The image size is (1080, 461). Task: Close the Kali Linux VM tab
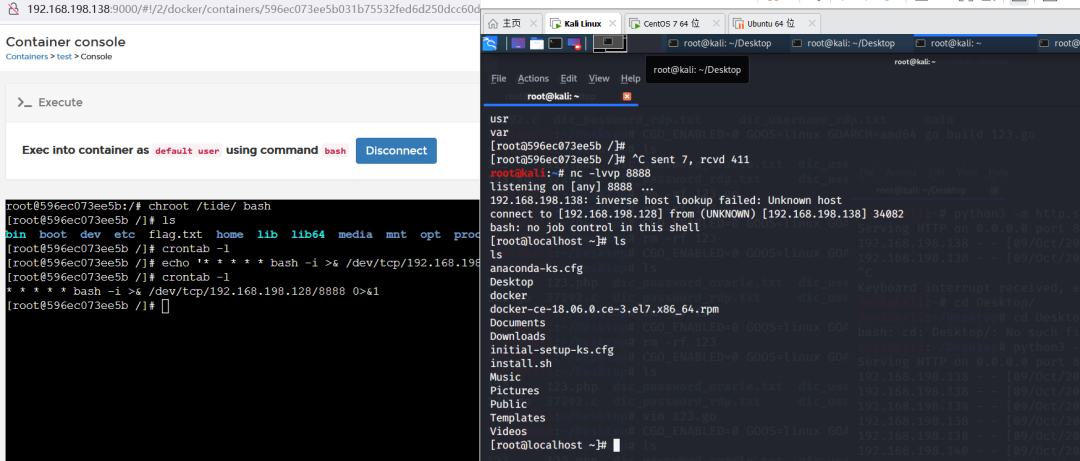[613, 23]
